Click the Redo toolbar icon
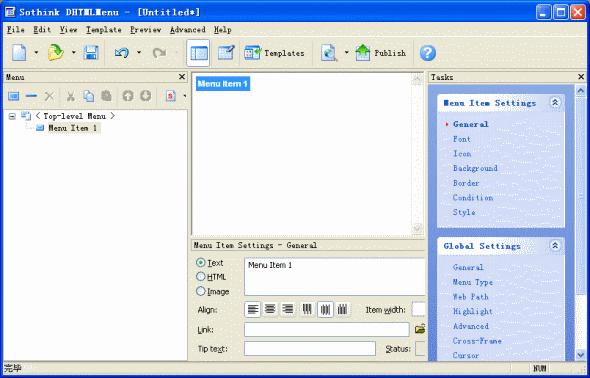590x378 pixels. click(x=159, y=53)
